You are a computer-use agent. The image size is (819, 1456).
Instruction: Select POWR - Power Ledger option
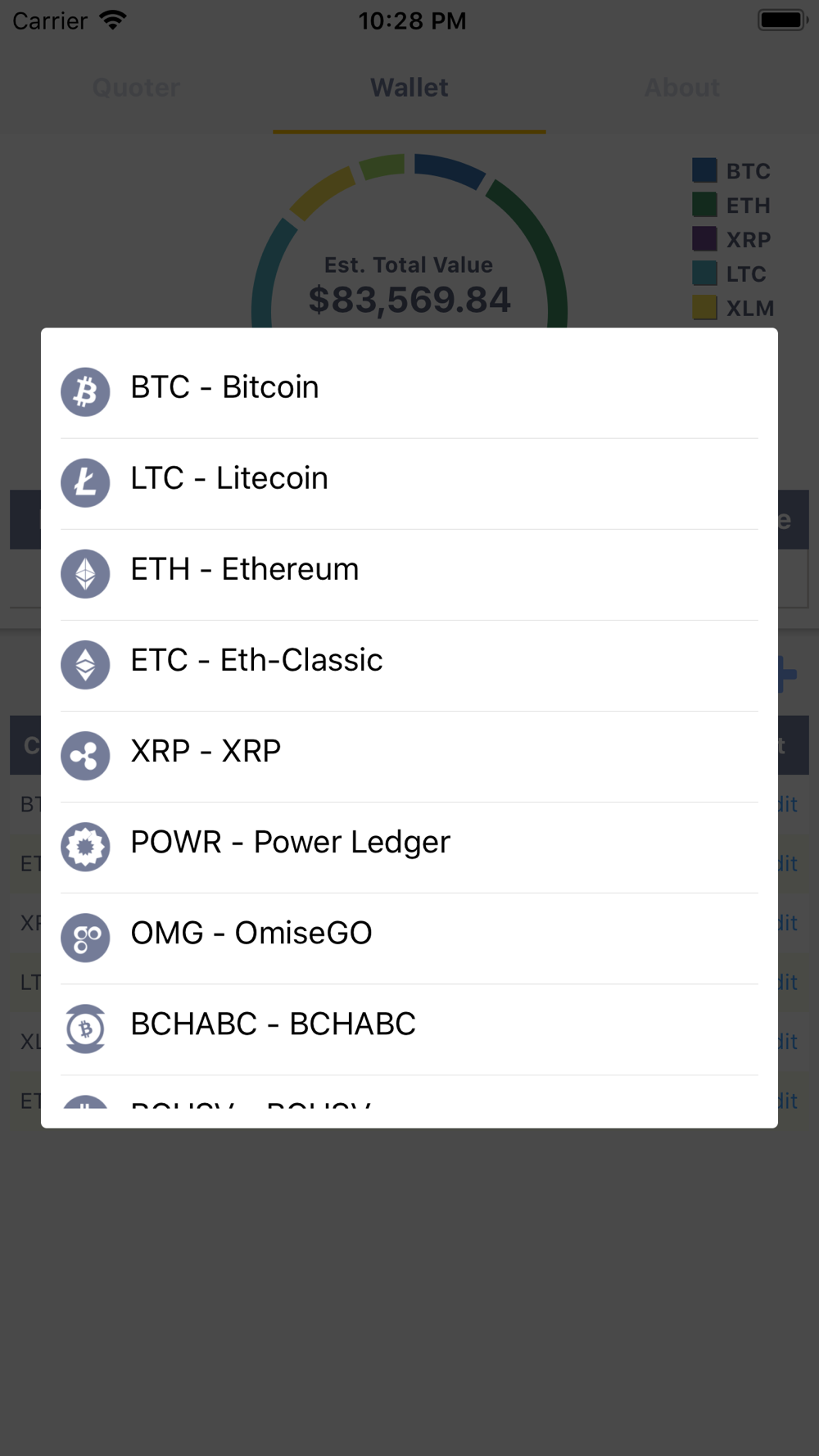[290, 842]
